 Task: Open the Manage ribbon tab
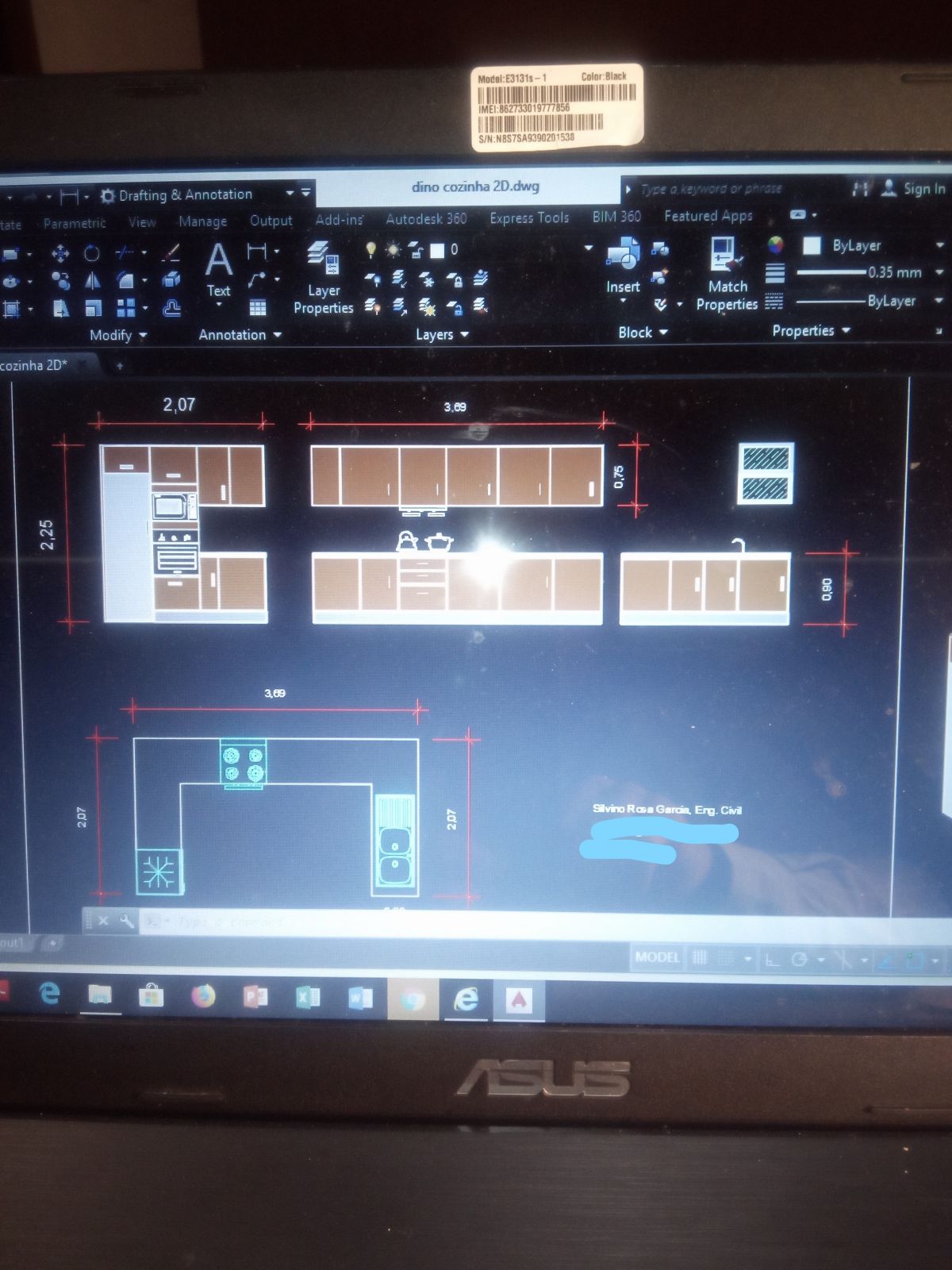click(202, 221)
